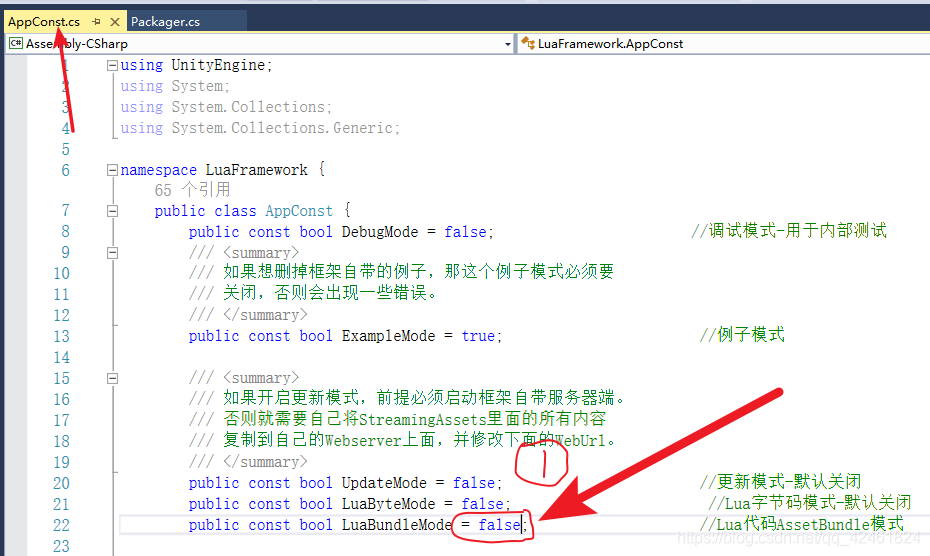
Task: Click the class icon beside LuaFramework.AppConst
Action: 528,43
